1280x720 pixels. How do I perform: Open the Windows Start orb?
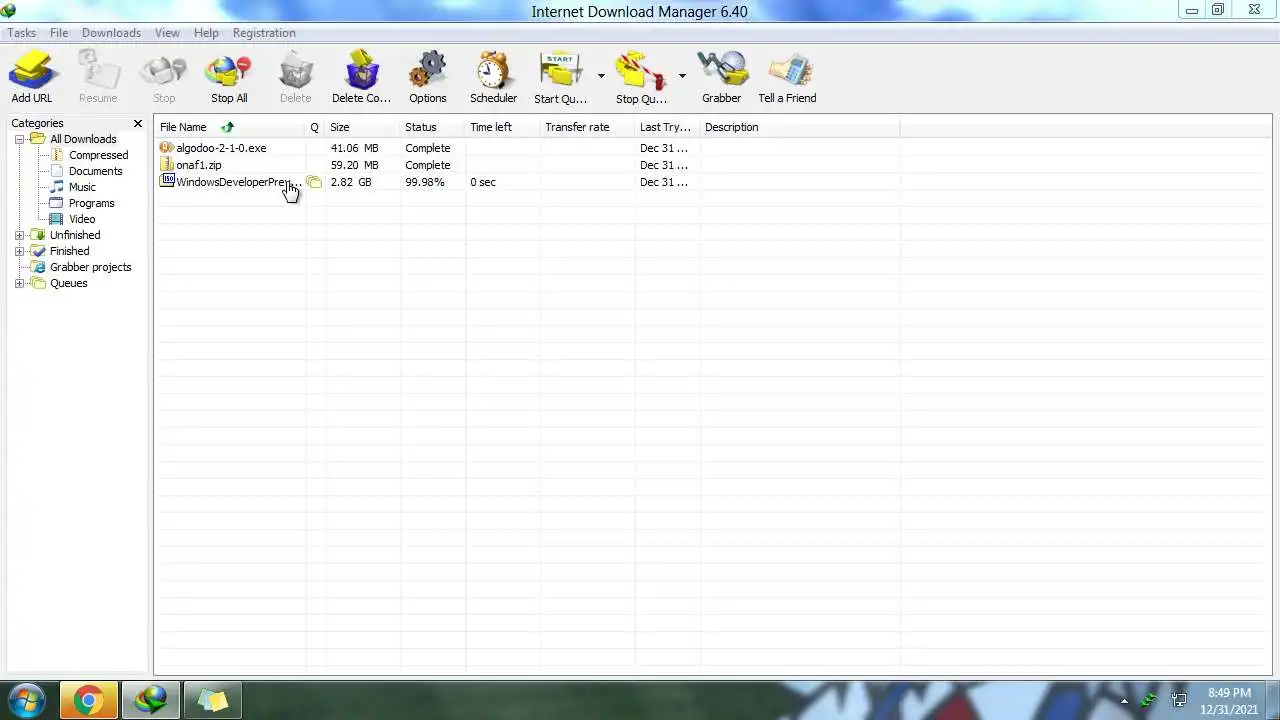pos(25,700)
